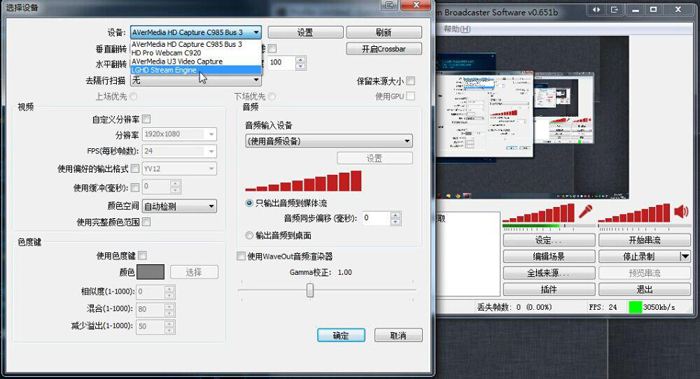Viewport: 700px width, 379px height.
Task: Click the Gamma校正 1.00 value label
Action: point(345,272)
